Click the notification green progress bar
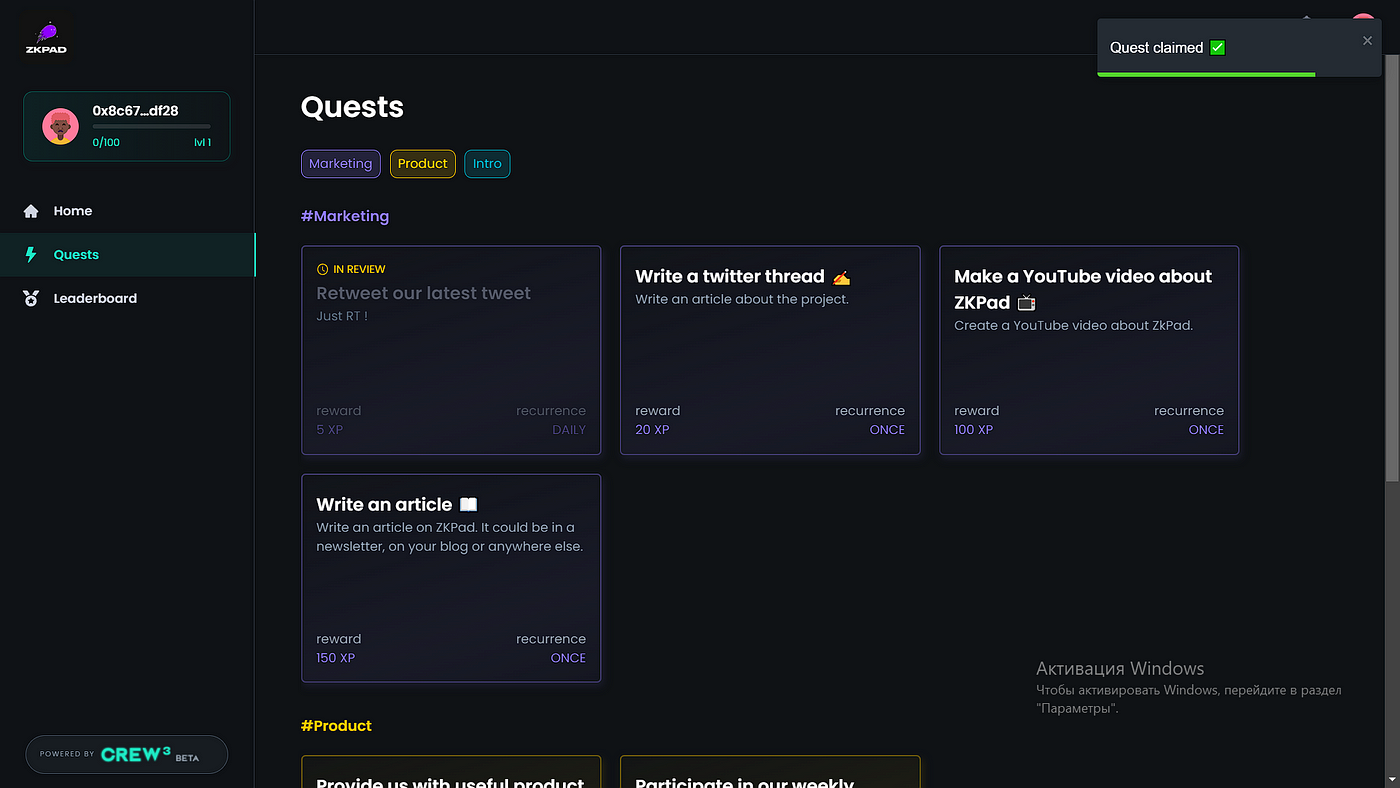This screenshot has height=788, width=1400. click(x=1206, y=74)
